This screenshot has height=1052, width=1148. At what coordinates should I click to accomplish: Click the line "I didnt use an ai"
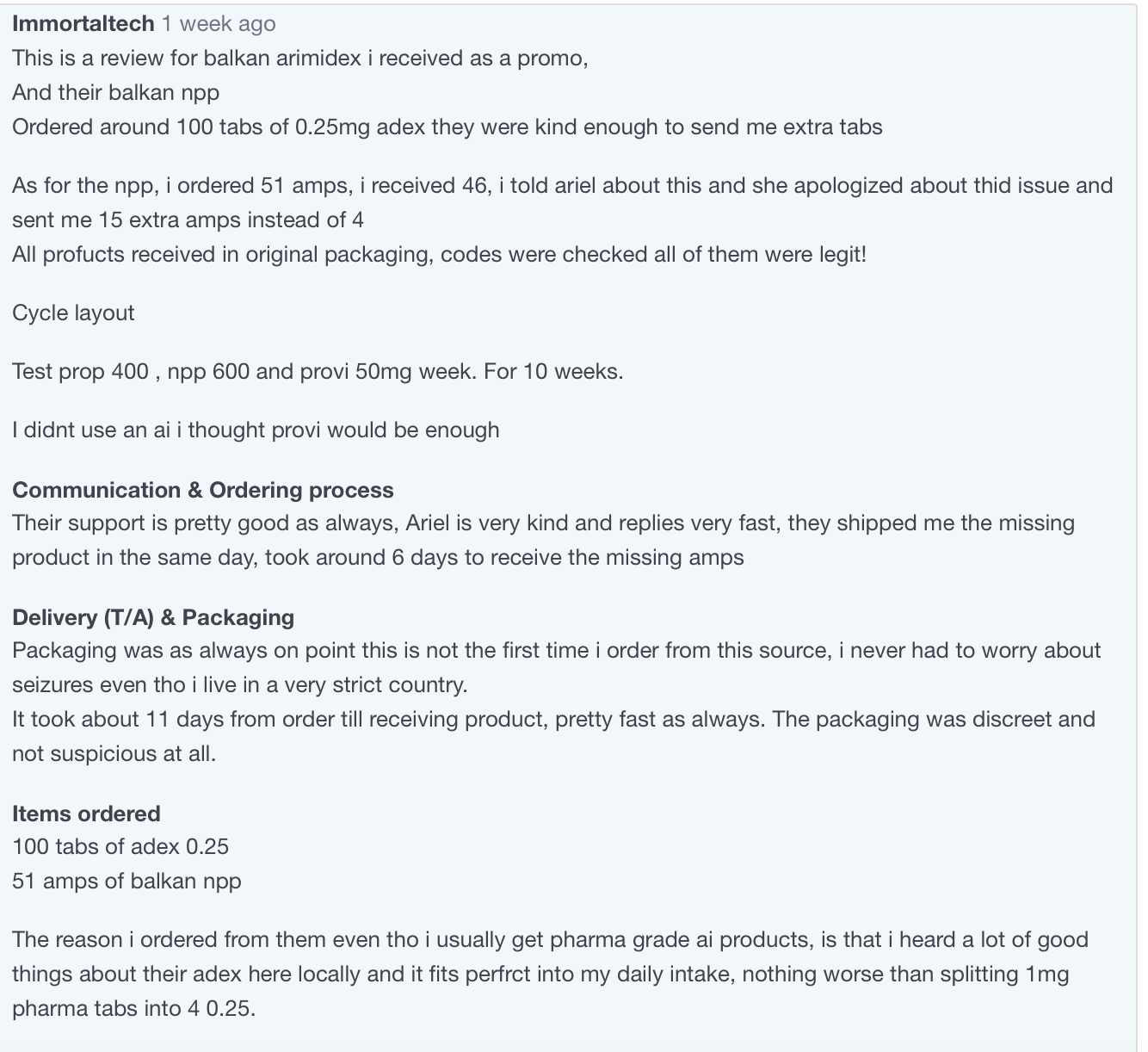click(256, 430)
